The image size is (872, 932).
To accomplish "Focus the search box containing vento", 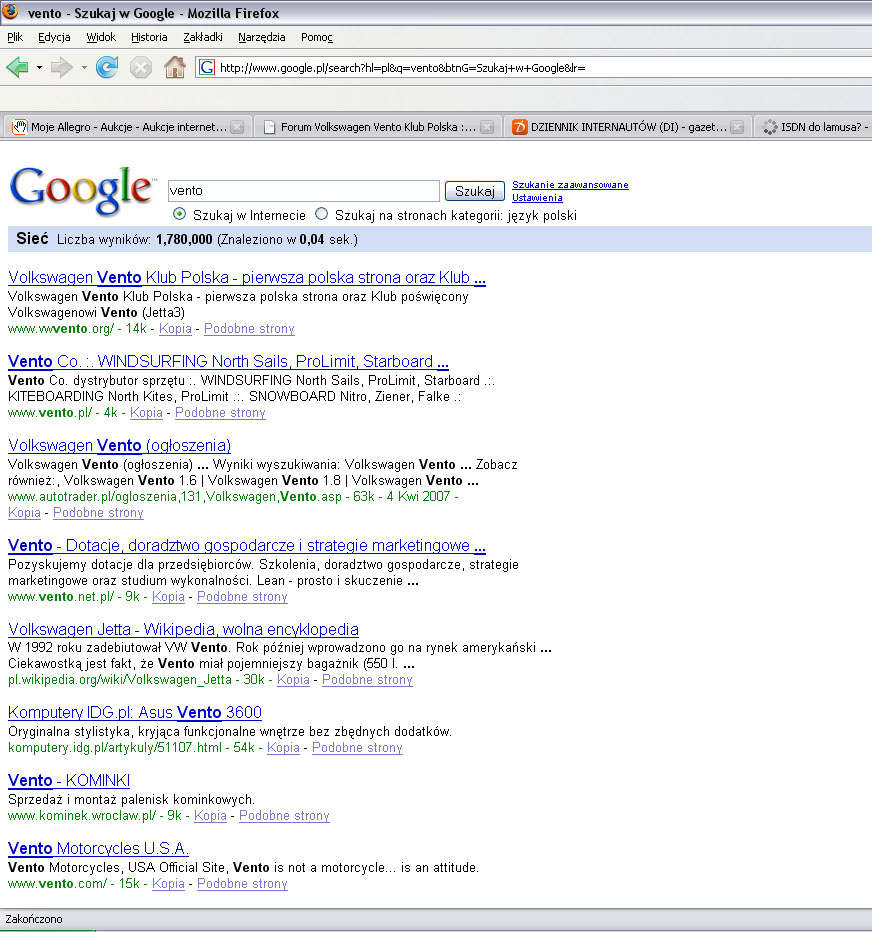I will (303, 191).
